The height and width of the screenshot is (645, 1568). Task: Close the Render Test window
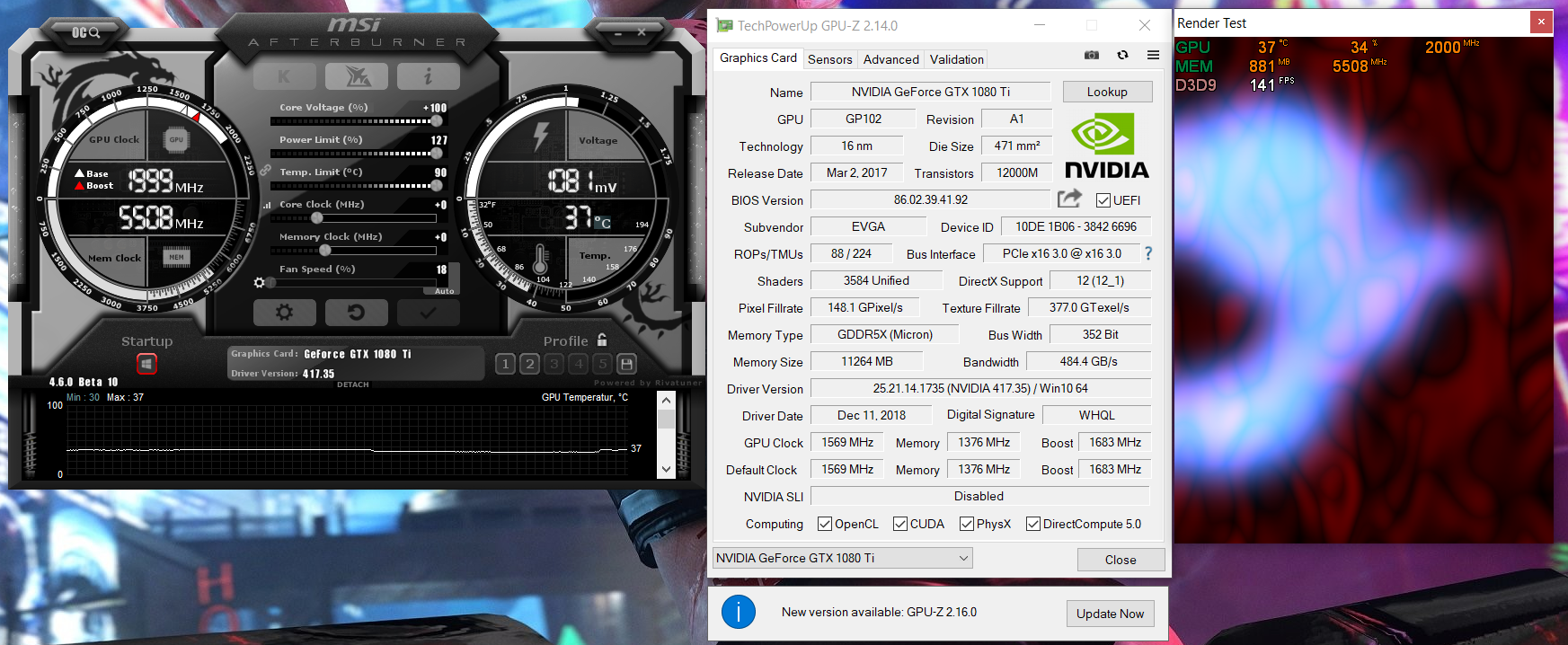(1541, 22)
